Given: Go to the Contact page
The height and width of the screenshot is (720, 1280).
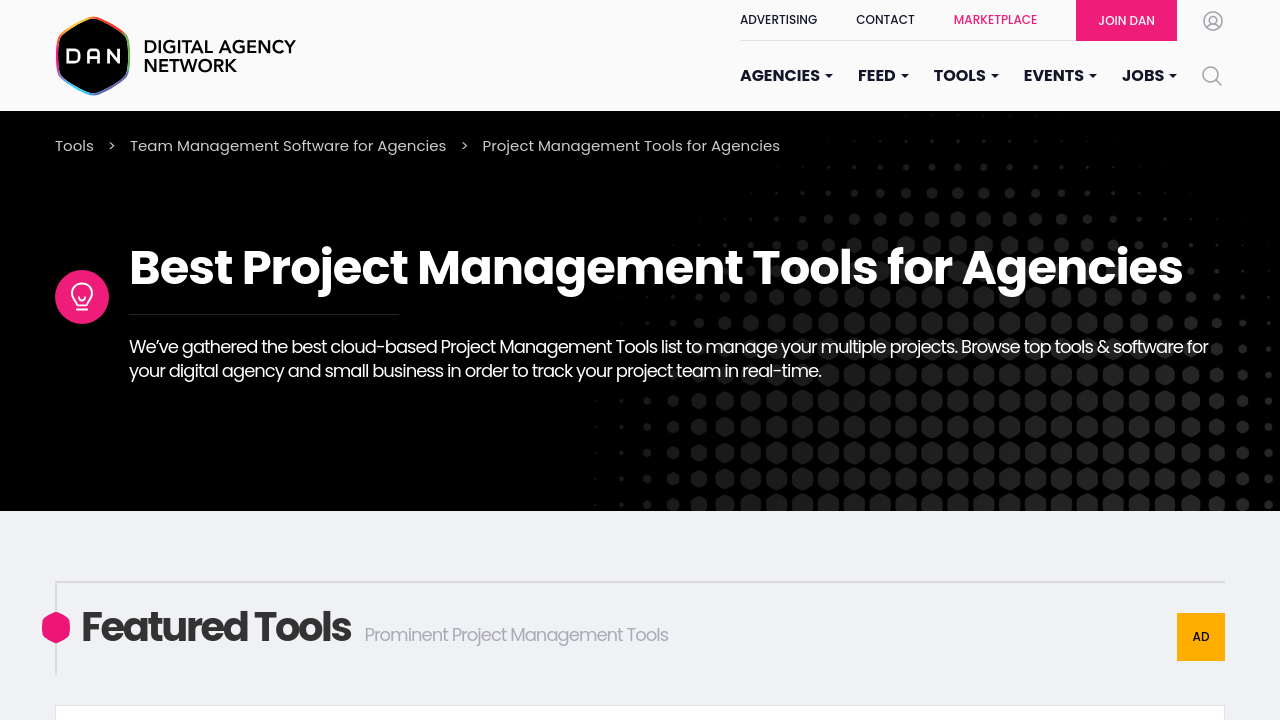Looking at the screenshot, I should [x=885, y=20].
